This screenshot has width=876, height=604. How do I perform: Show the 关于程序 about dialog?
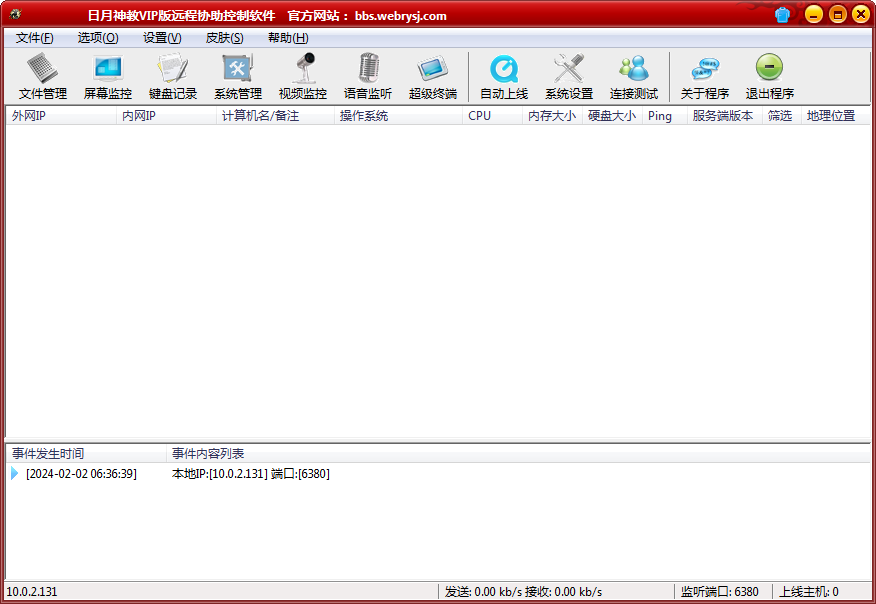click(x=704, y=77)
